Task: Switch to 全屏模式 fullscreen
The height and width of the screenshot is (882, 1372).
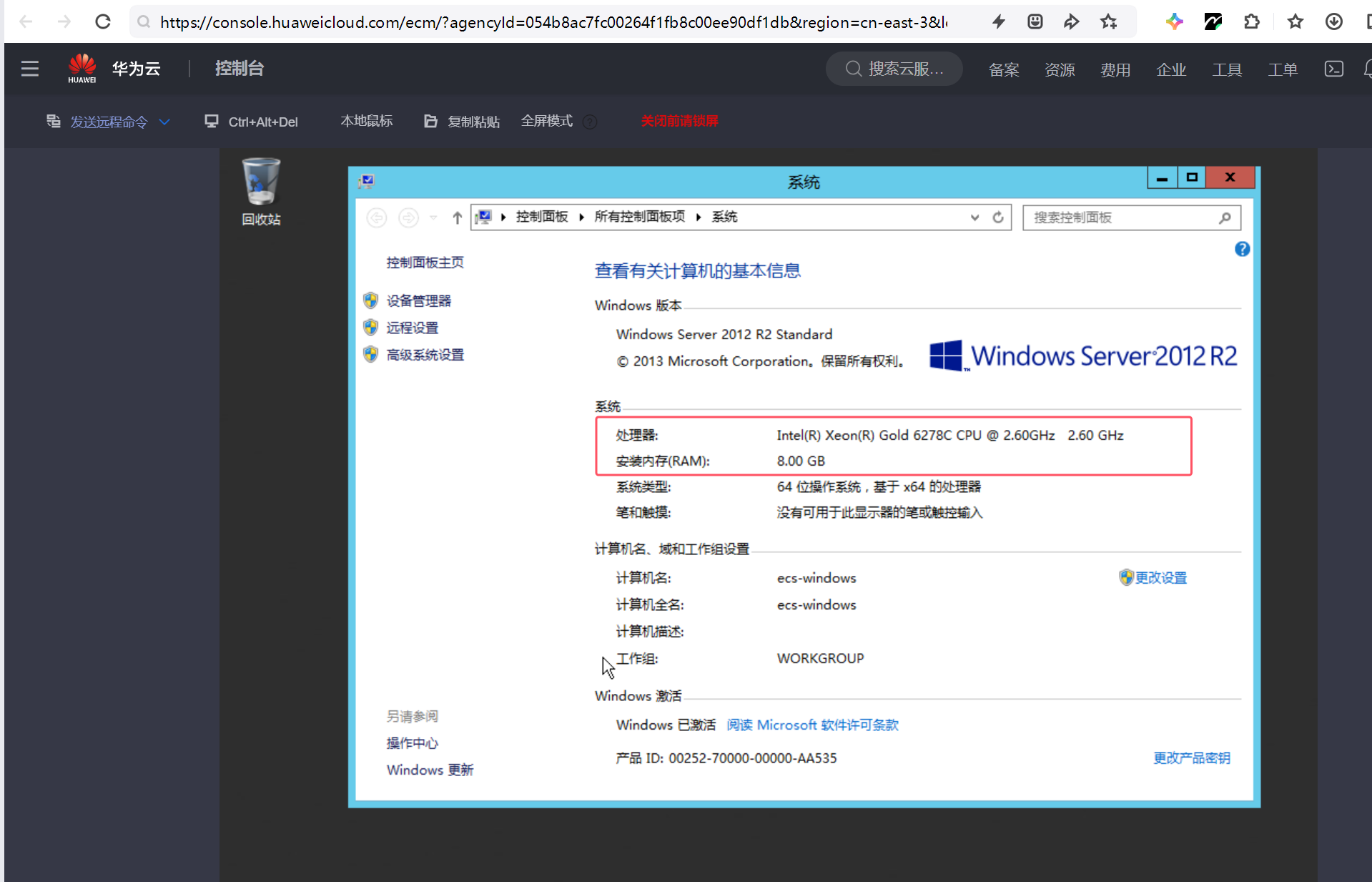Action: point(547,121)
